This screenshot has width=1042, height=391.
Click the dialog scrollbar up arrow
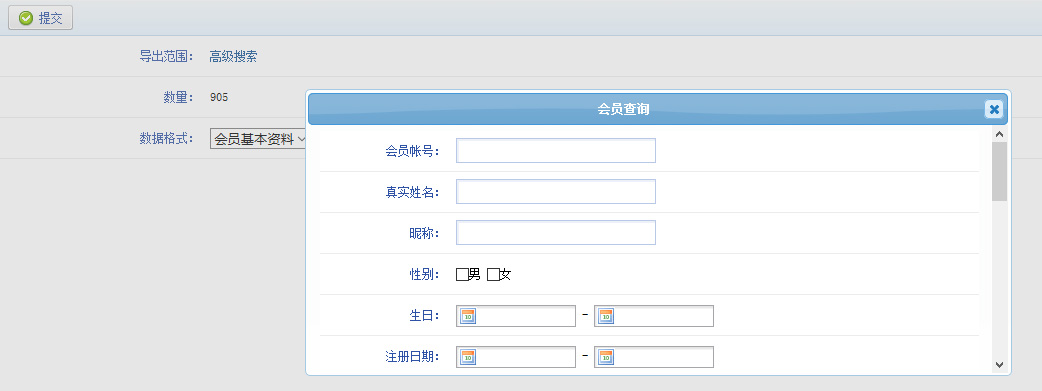pos(999,134)
